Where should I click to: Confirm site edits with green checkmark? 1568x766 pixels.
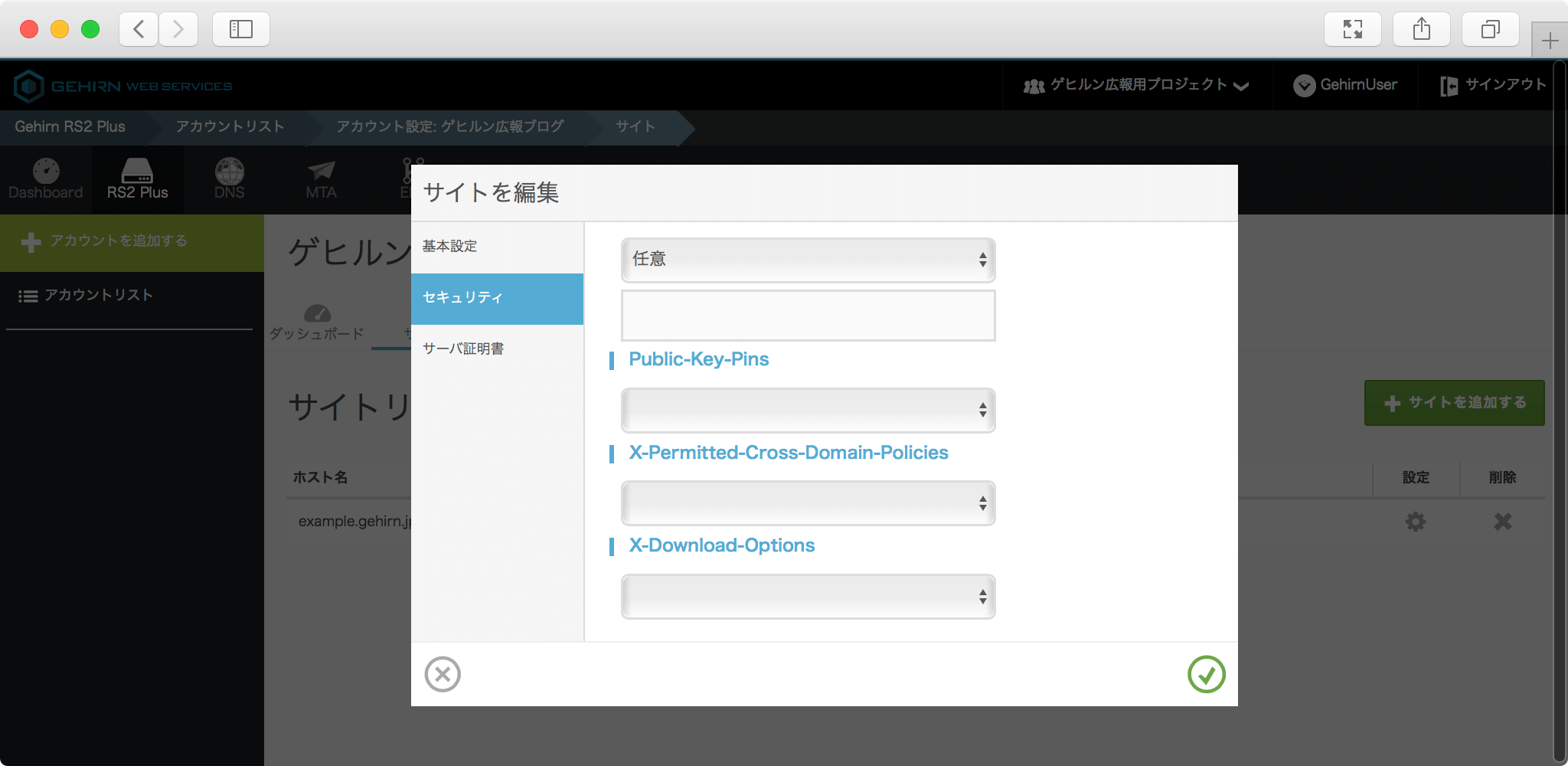click(1206, 674)
